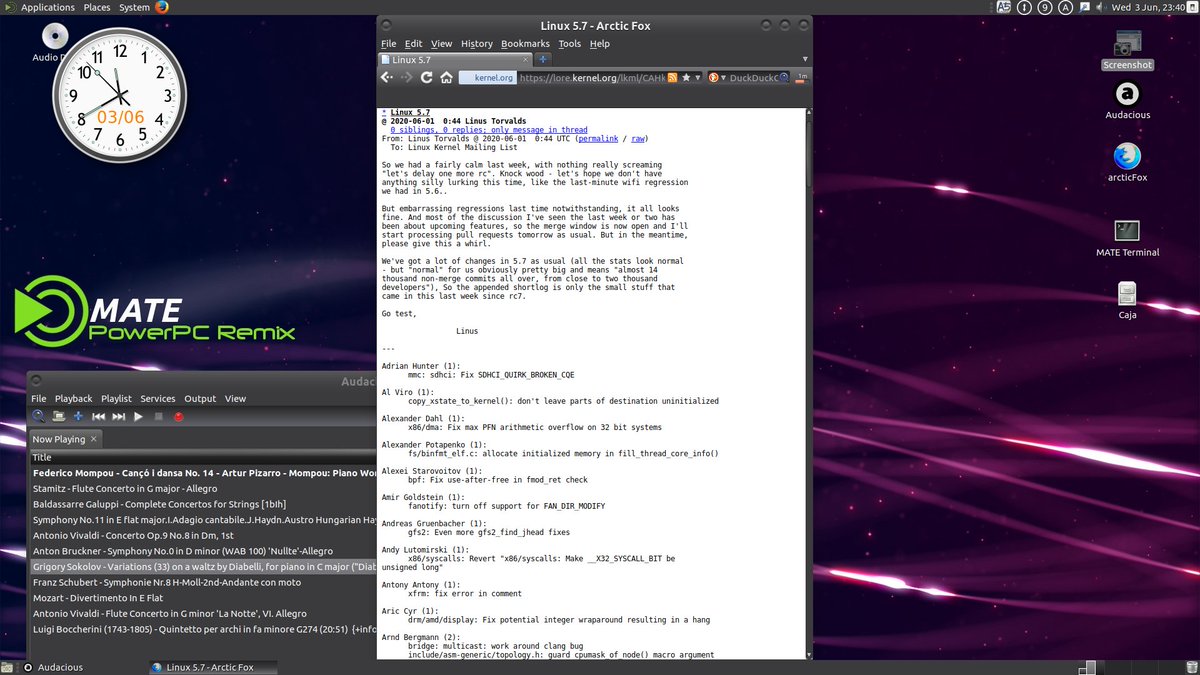
Task: Click Audacious add files plus icon
Action: pos(78,416)
